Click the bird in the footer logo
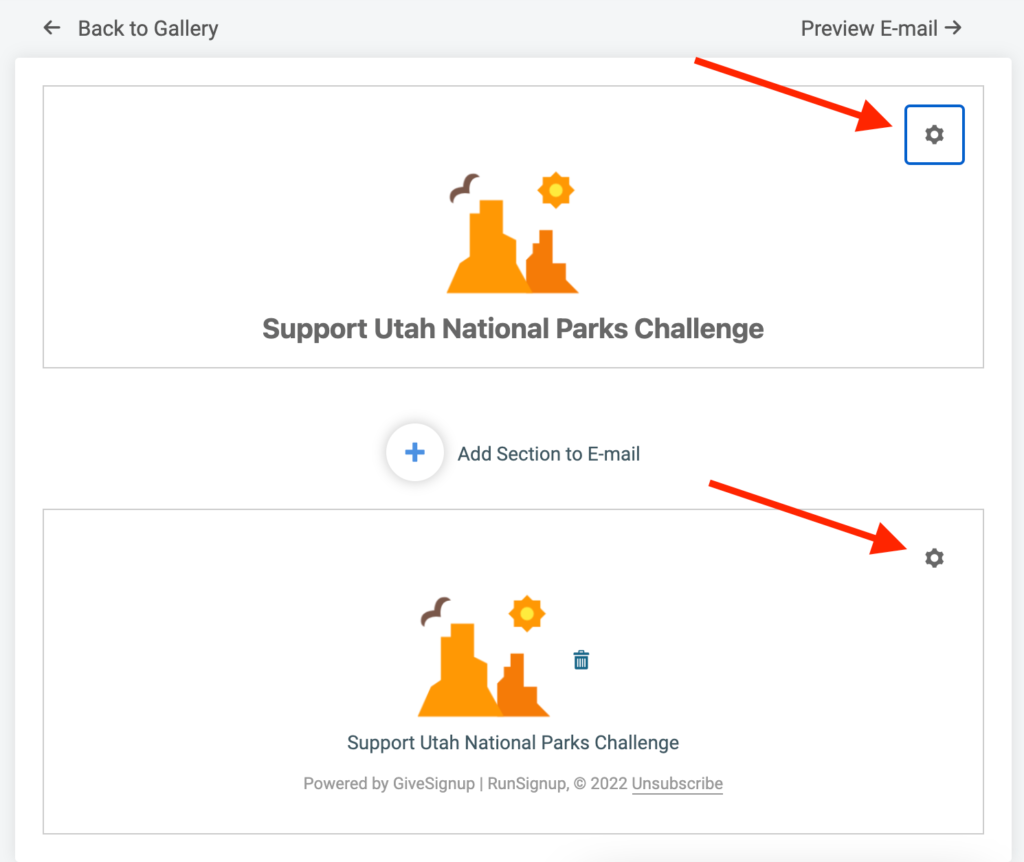Screen dimensions: 1024x862 click(x=436, y=611)
